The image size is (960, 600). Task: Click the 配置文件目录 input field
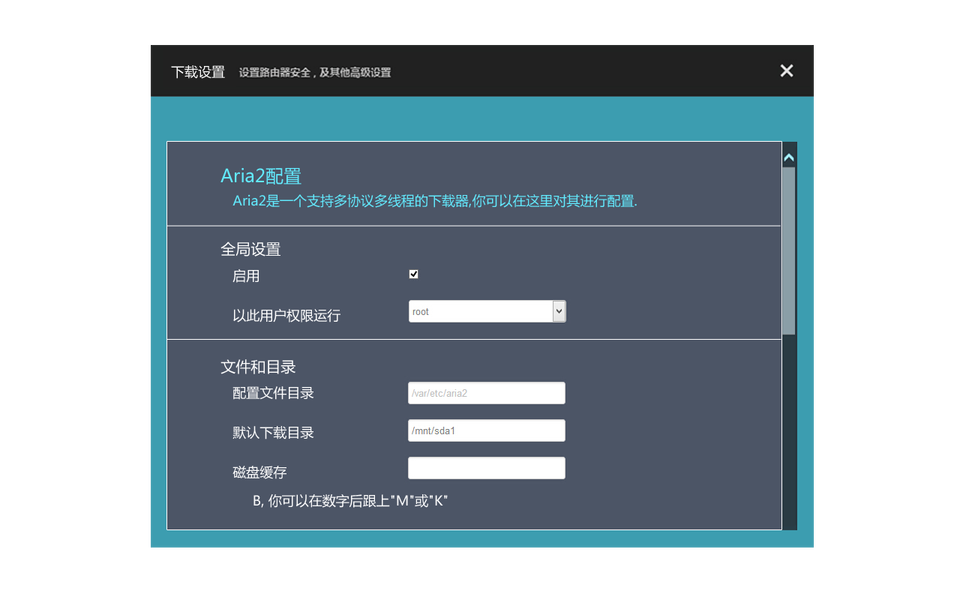486,393
